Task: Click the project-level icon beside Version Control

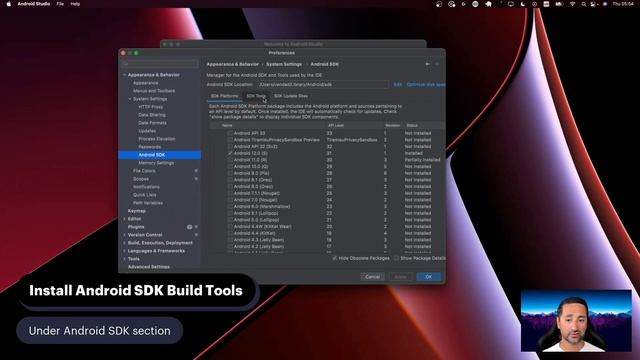Action: [196, 235]
